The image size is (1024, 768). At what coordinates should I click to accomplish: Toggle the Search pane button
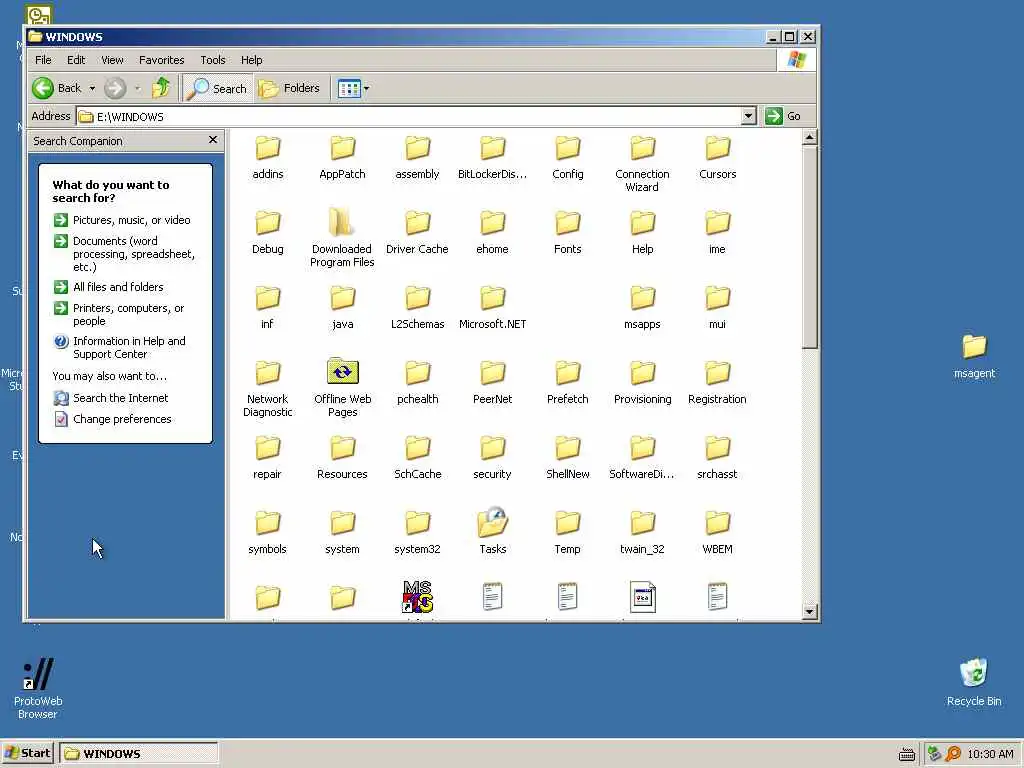217,88
